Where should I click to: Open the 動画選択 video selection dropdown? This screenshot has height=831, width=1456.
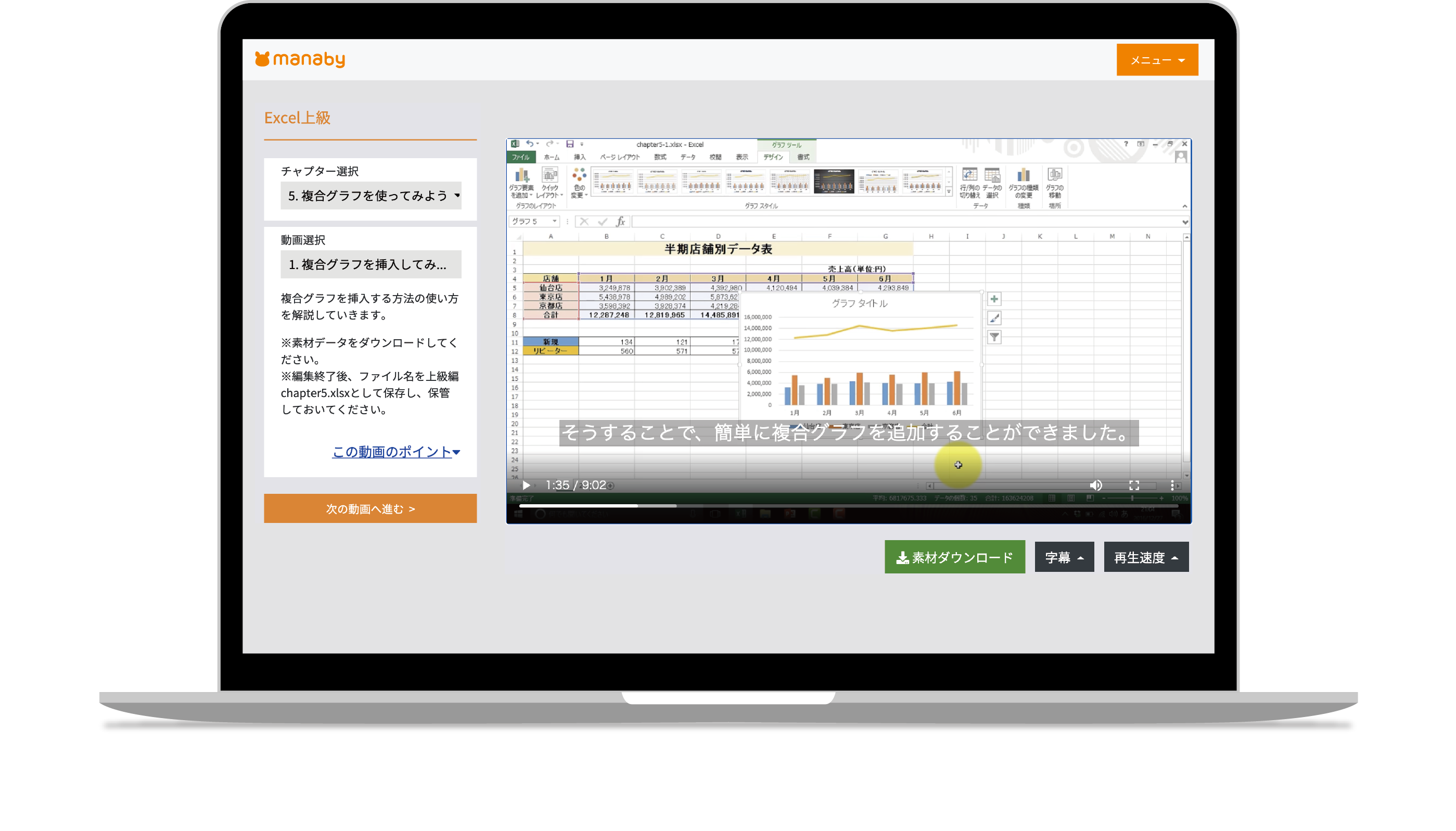(x=371, y=264)
